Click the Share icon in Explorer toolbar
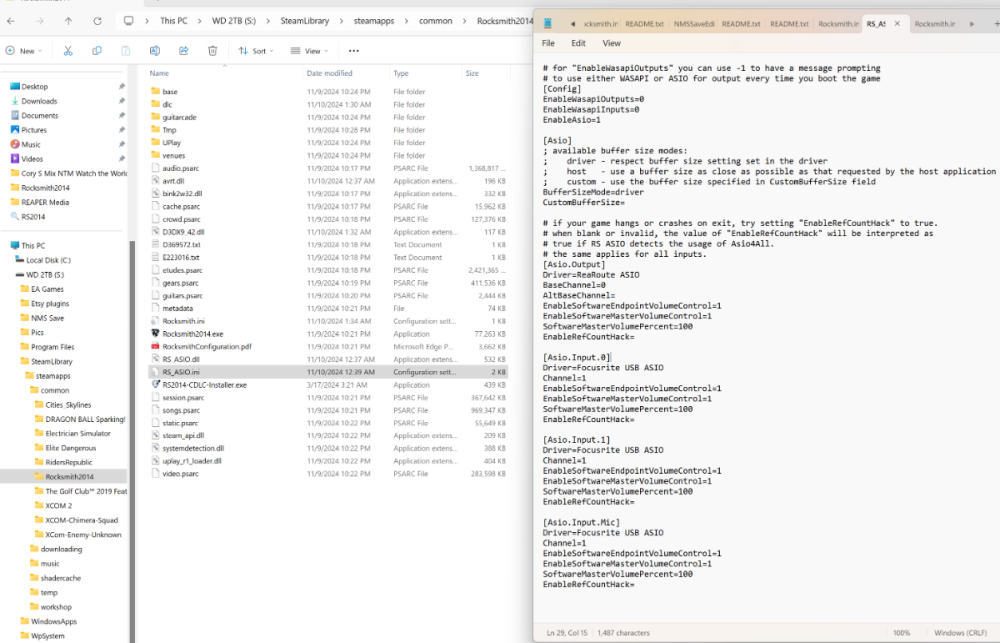Viewport: 1000px width, 643px height. click(184, 51)
